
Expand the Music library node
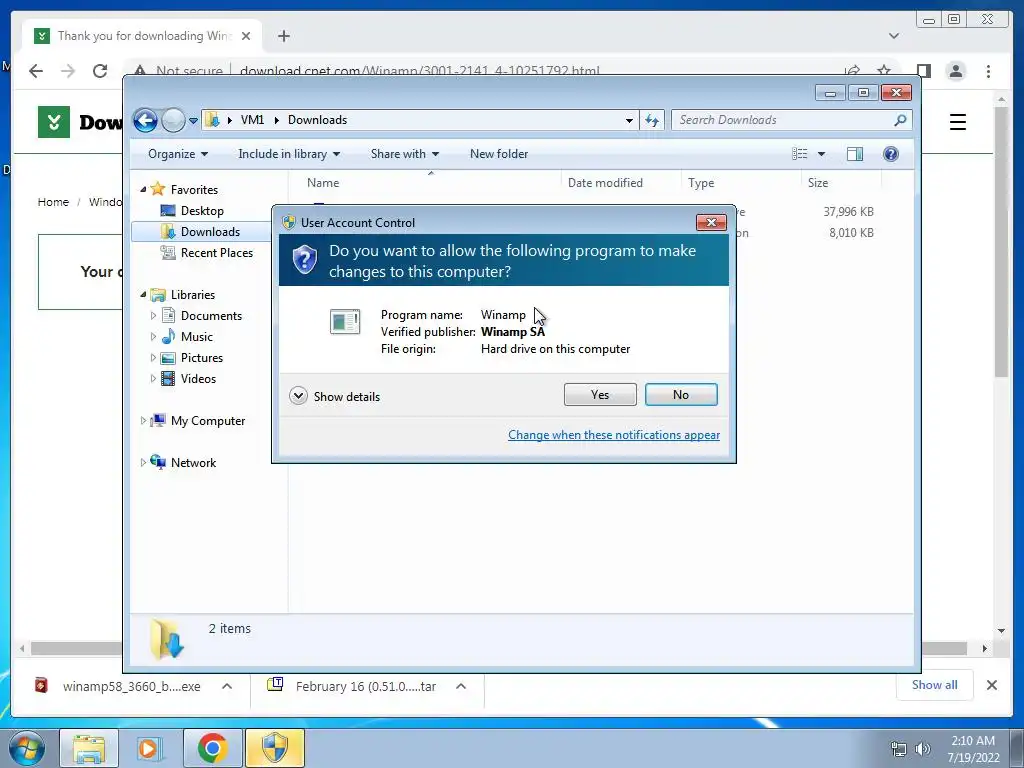coord(153,337)
